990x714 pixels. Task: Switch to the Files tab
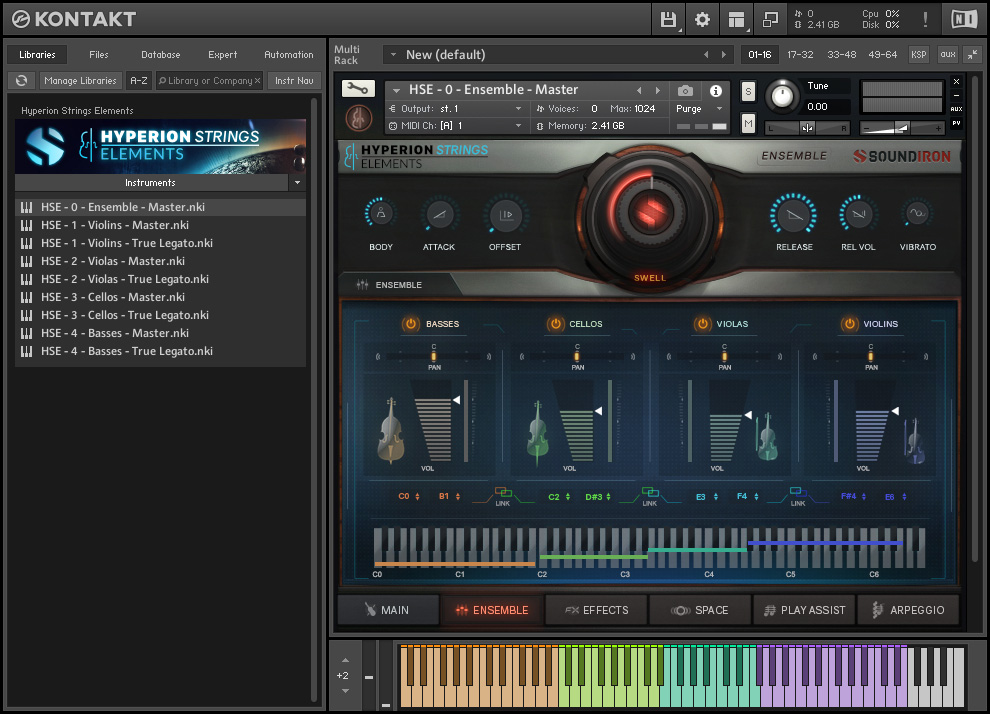click(98, 55)
